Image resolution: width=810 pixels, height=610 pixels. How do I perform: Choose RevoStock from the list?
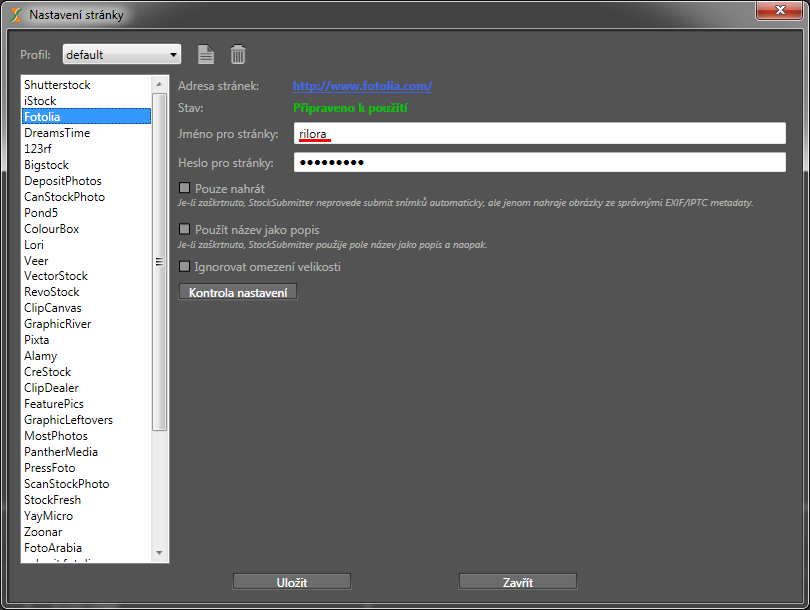(86, 292)
